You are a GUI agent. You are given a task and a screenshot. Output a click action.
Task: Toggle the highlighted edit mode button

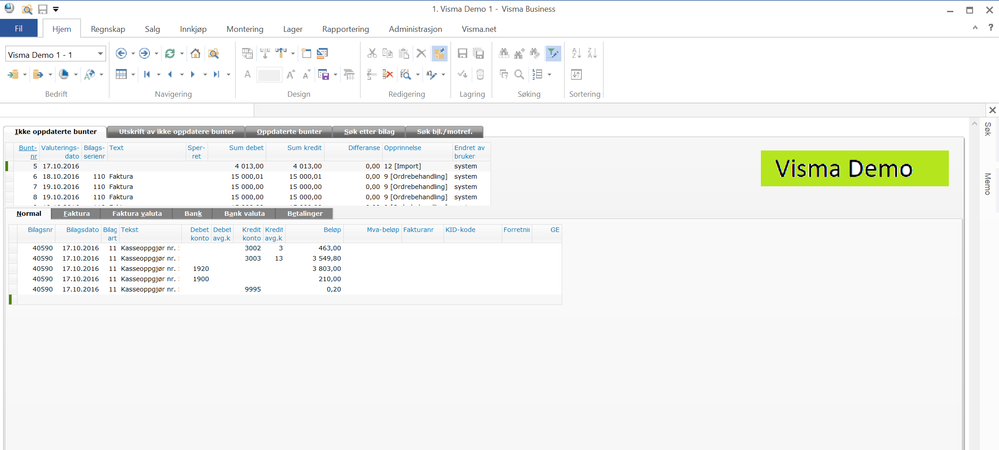tap(439, 54)
